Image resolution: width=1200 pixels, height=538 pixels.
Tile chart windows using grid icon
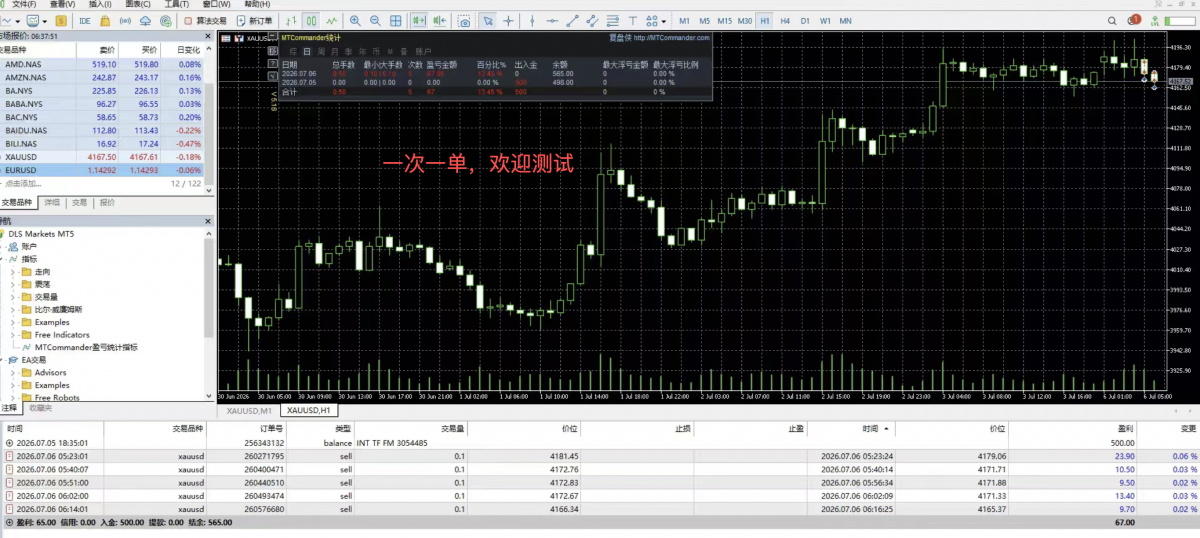pos(395,20)
